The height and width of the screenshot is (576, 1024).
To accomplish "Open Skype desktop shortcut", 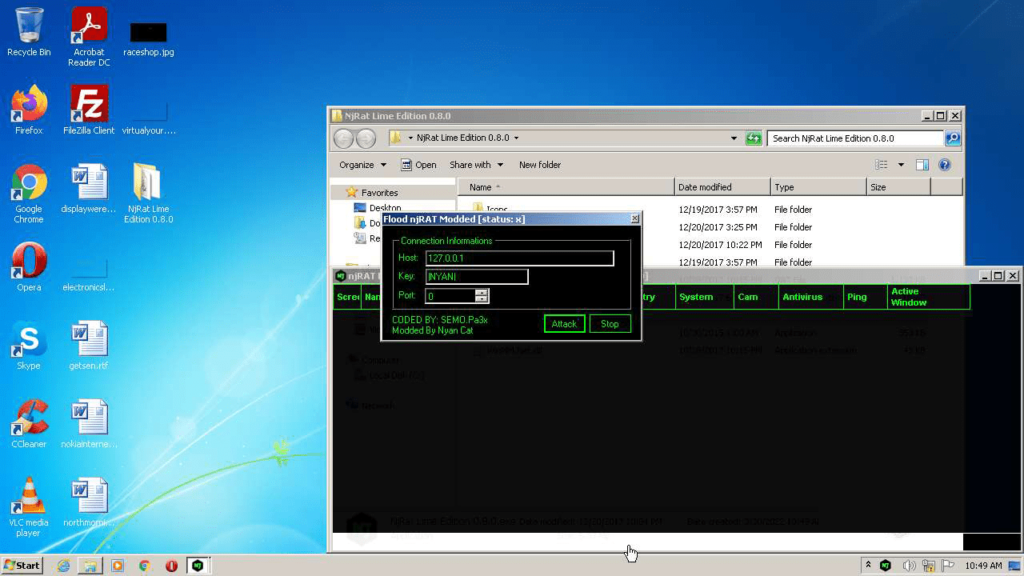I will [29, 345].
